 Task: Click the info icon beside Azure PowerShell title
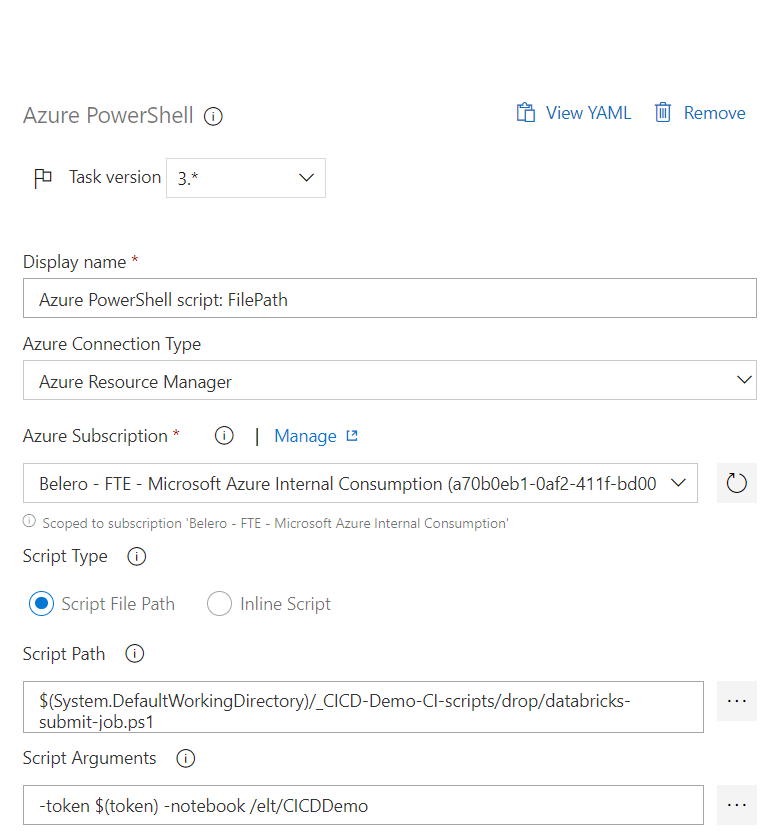point(213,116)
